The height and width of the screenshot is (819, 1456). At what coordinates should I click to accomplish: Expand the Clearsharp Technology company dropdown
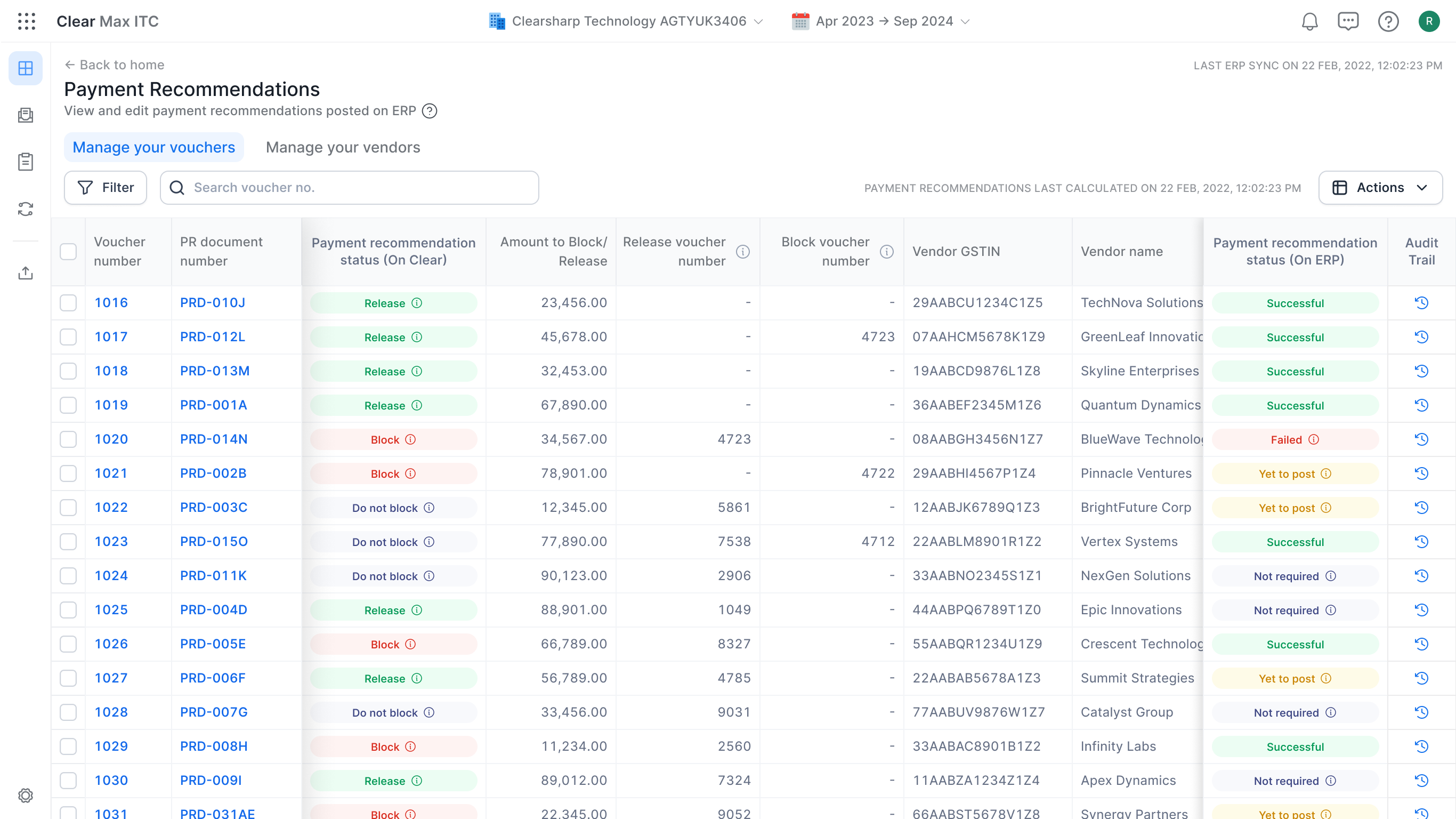[626, 21]
